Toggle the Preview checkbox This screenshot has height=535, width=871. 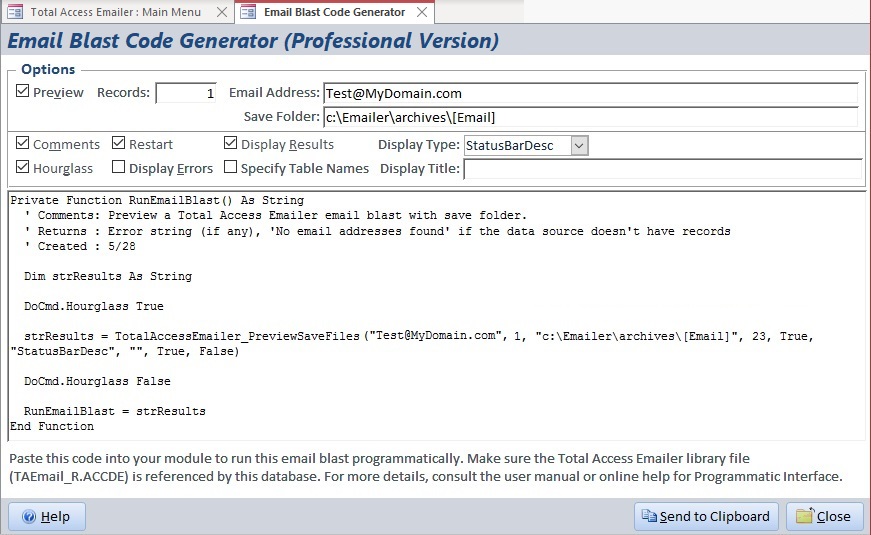pyautogui.click(x=23, y=92)
